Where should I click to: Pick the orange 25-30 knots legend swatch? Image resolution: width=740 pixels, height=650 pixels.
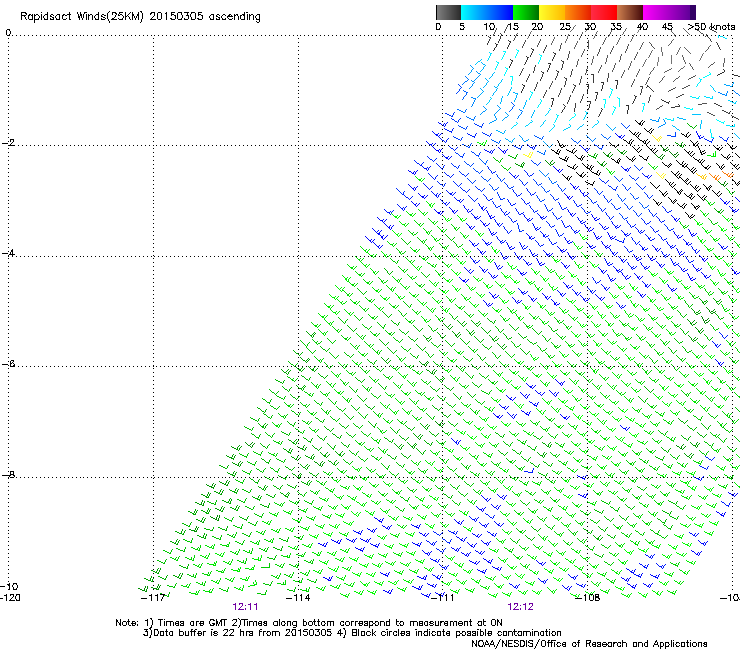pos(578,12)
